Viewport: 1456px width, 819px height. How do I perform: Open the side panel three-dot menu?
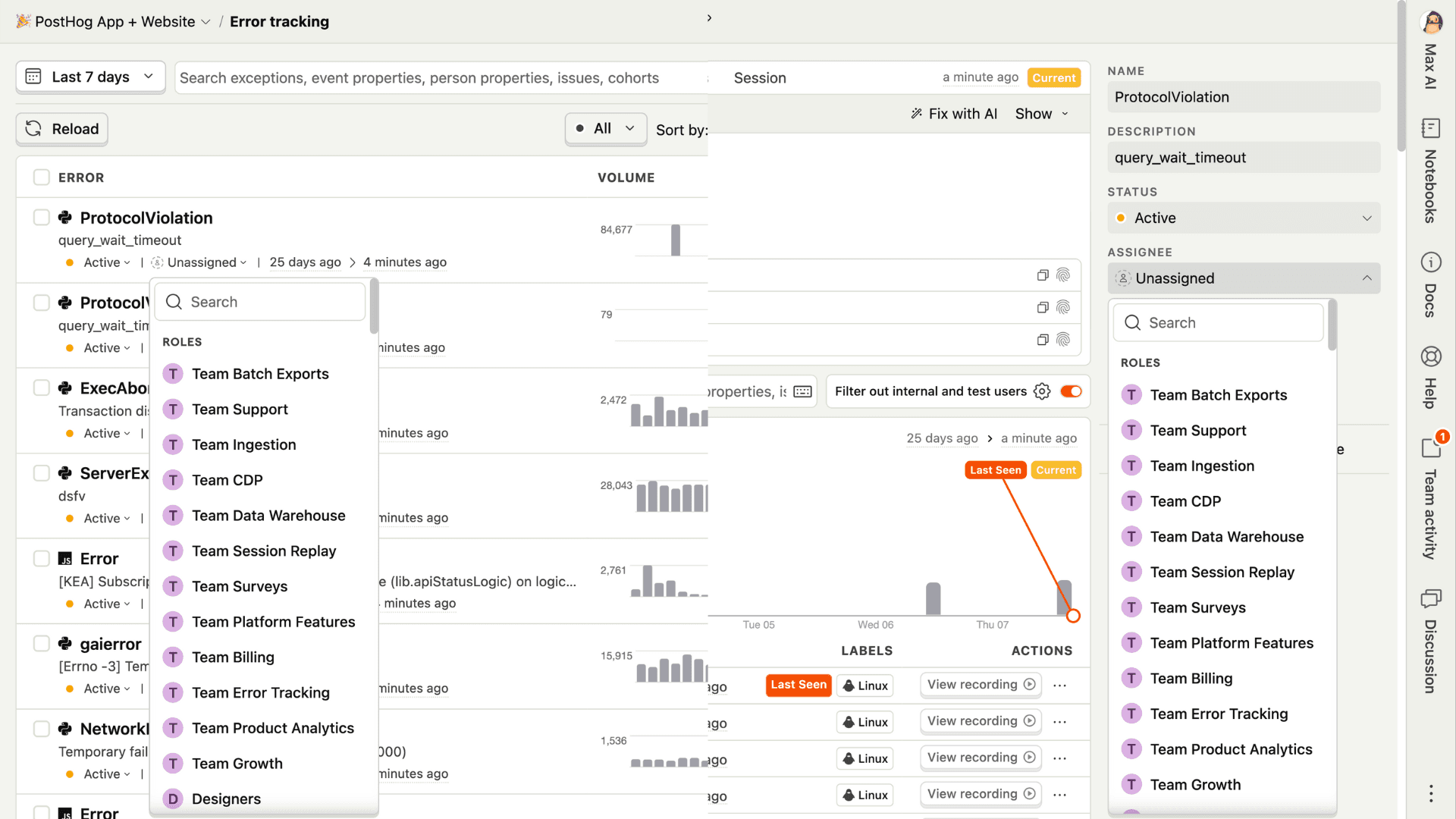(x=1431, y=793)
